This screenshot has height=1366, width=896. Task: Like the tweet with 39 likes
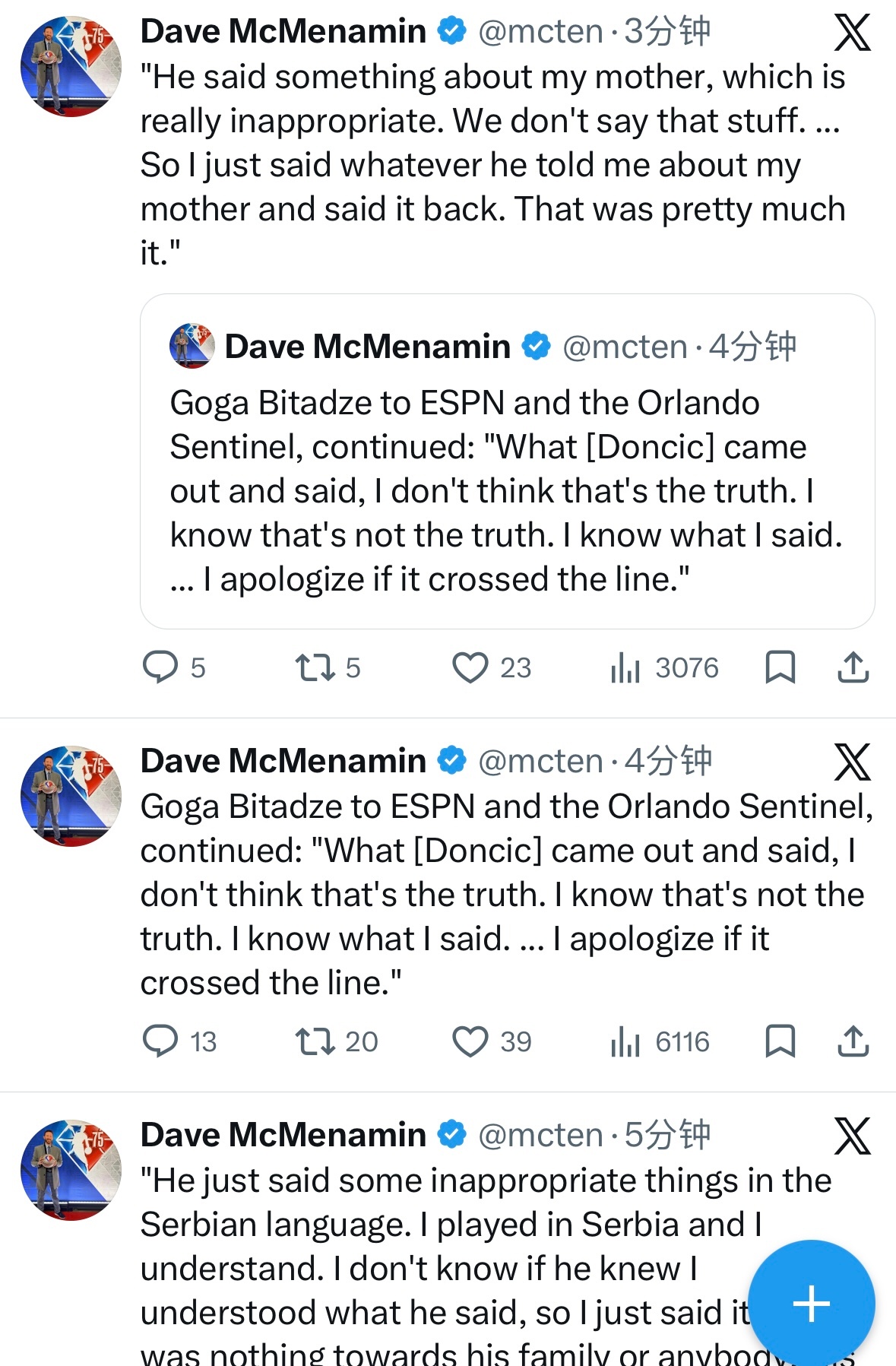pyautogui.click(x=470, y=1041)
